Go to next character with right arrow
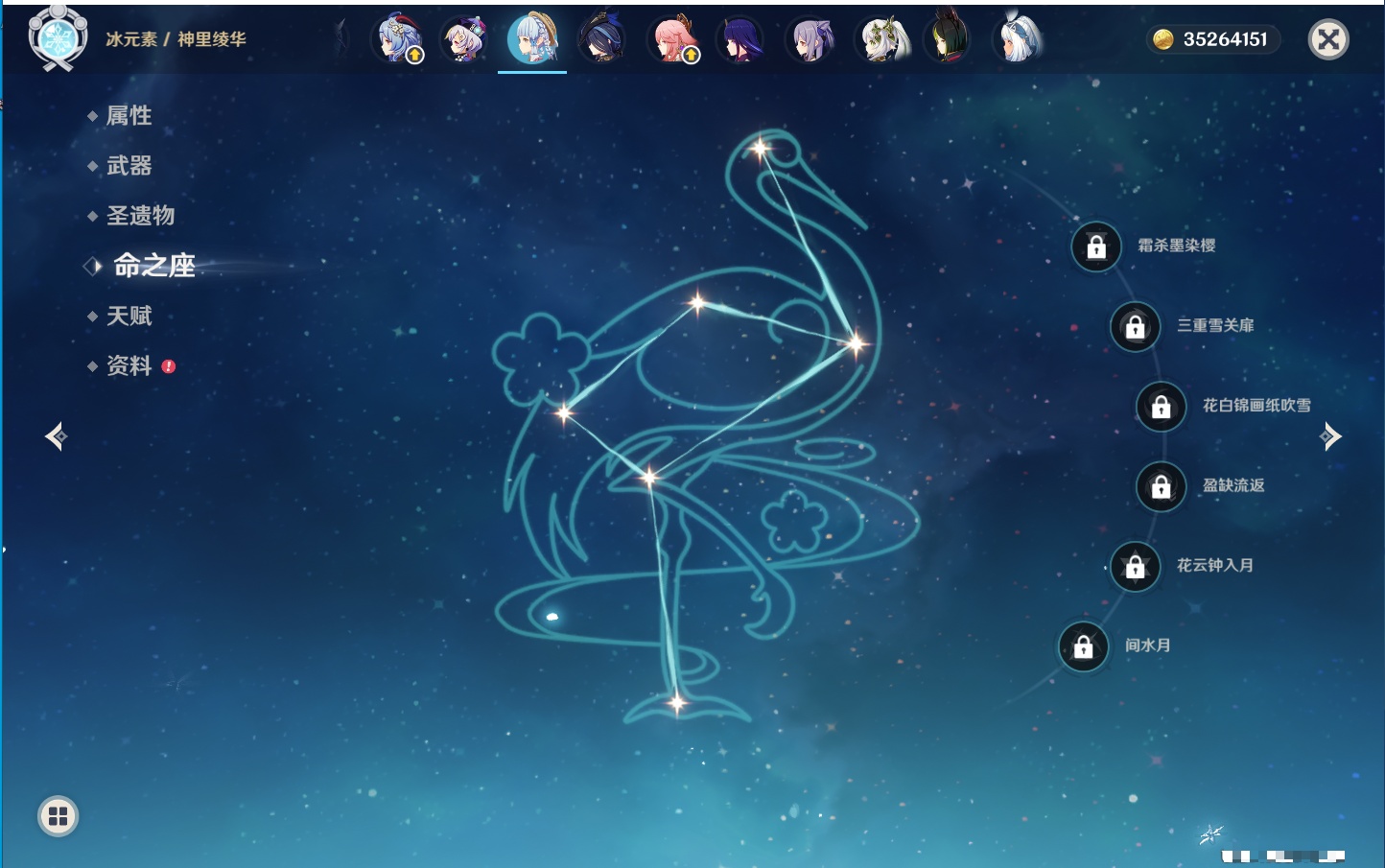The width and height of the screenshot is (1385, 868). 1330,436
